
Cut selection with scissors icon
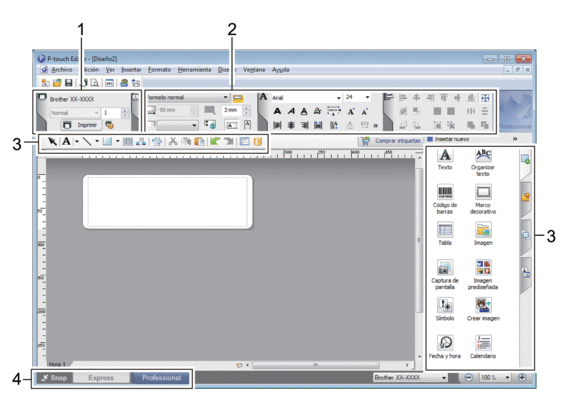coord(173,141)
